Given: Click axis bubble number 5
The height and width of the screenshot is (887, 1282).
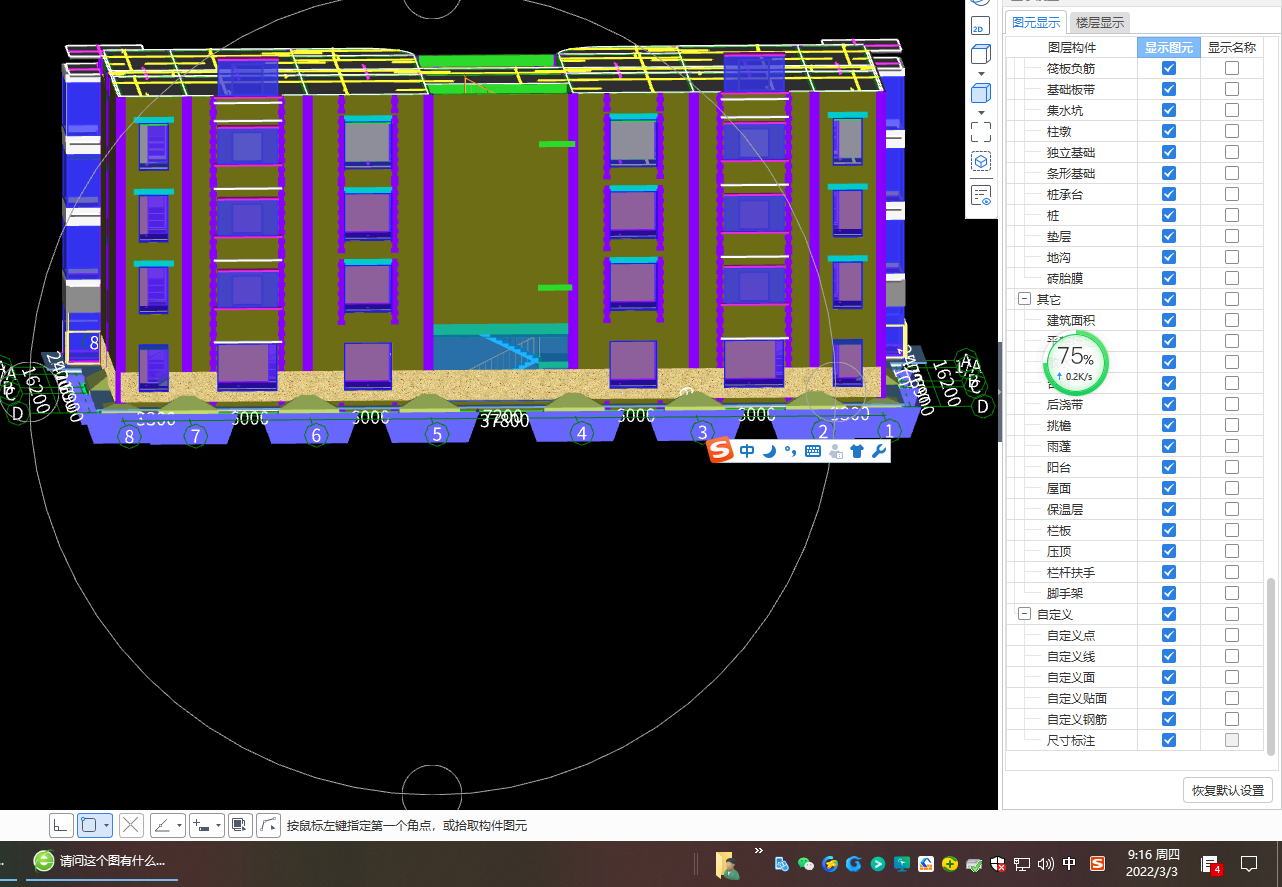Looking at the screenshot, I should click(x=436, y=434).
